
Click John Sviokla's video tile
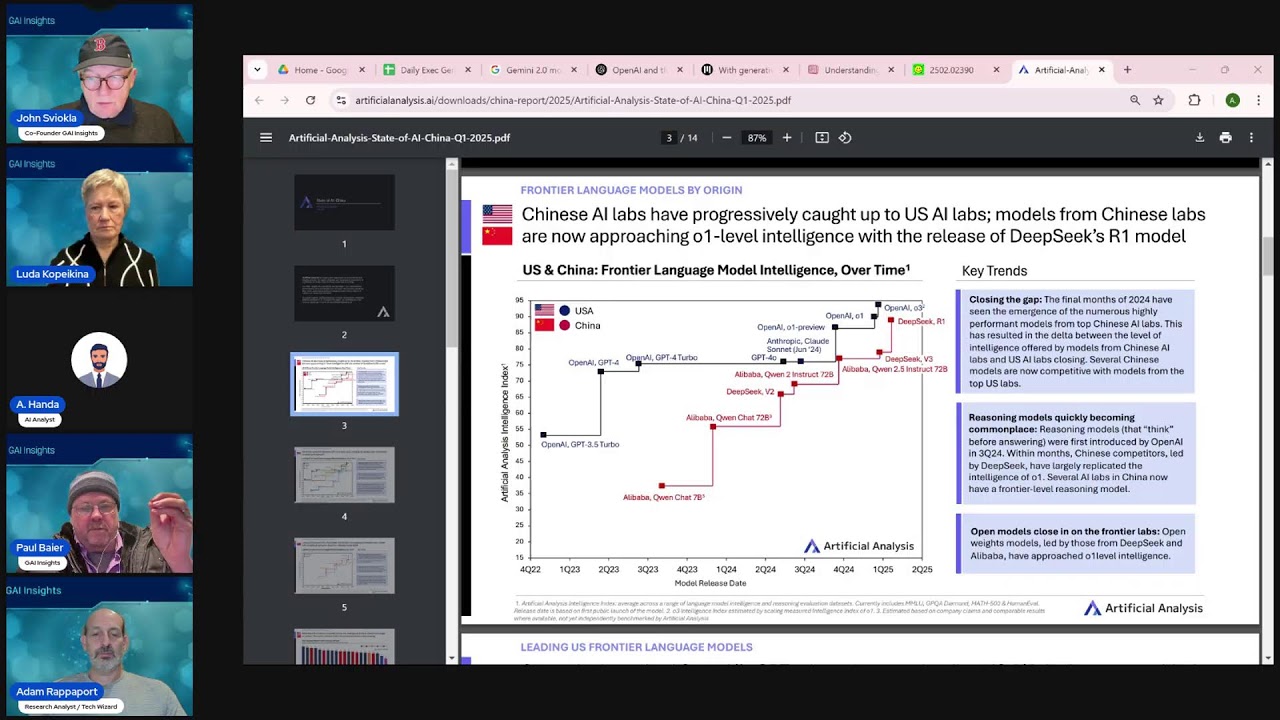(99, 74)
